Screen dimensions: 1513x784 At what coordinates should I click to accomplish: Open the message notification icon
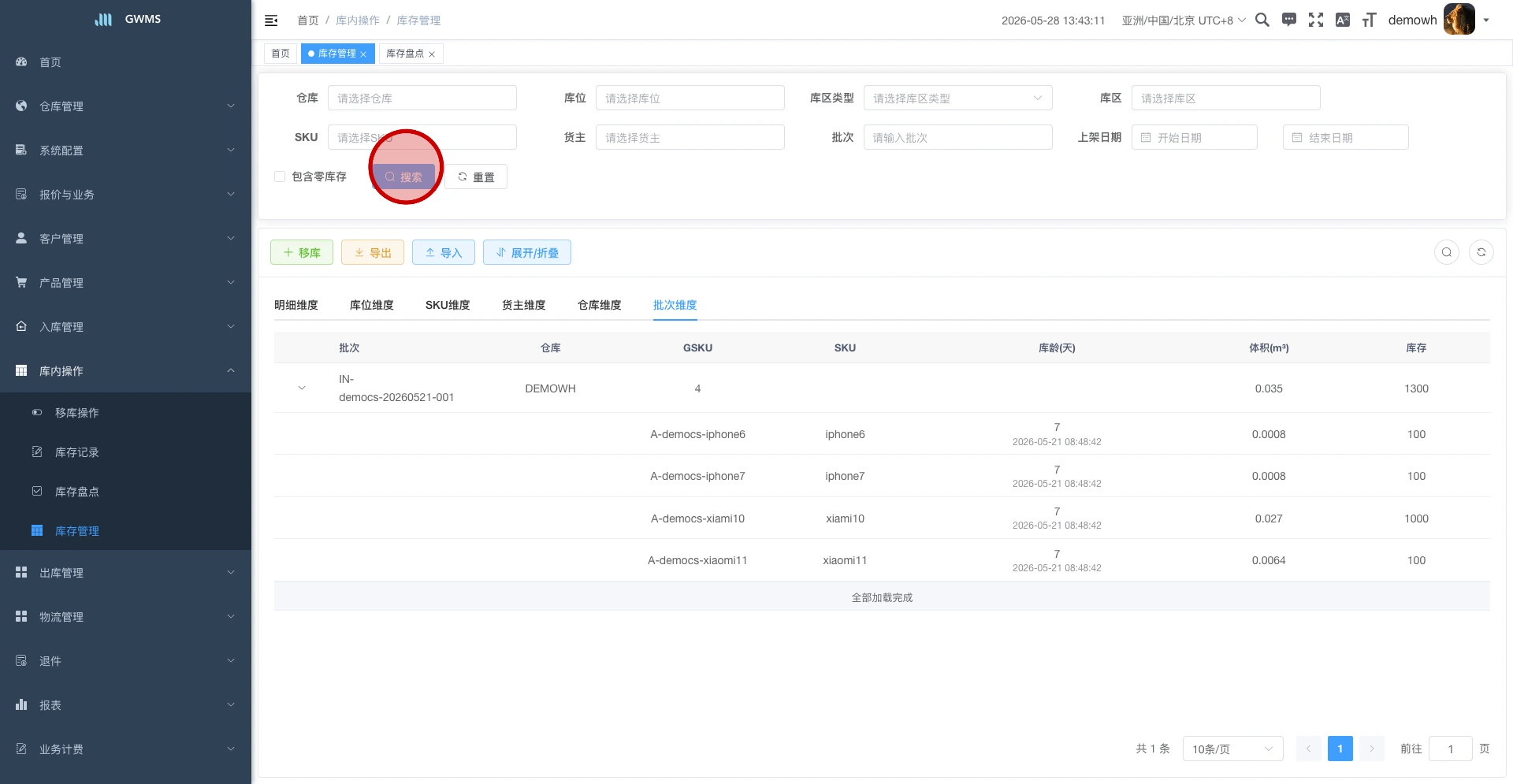[x=1289, y=20]
